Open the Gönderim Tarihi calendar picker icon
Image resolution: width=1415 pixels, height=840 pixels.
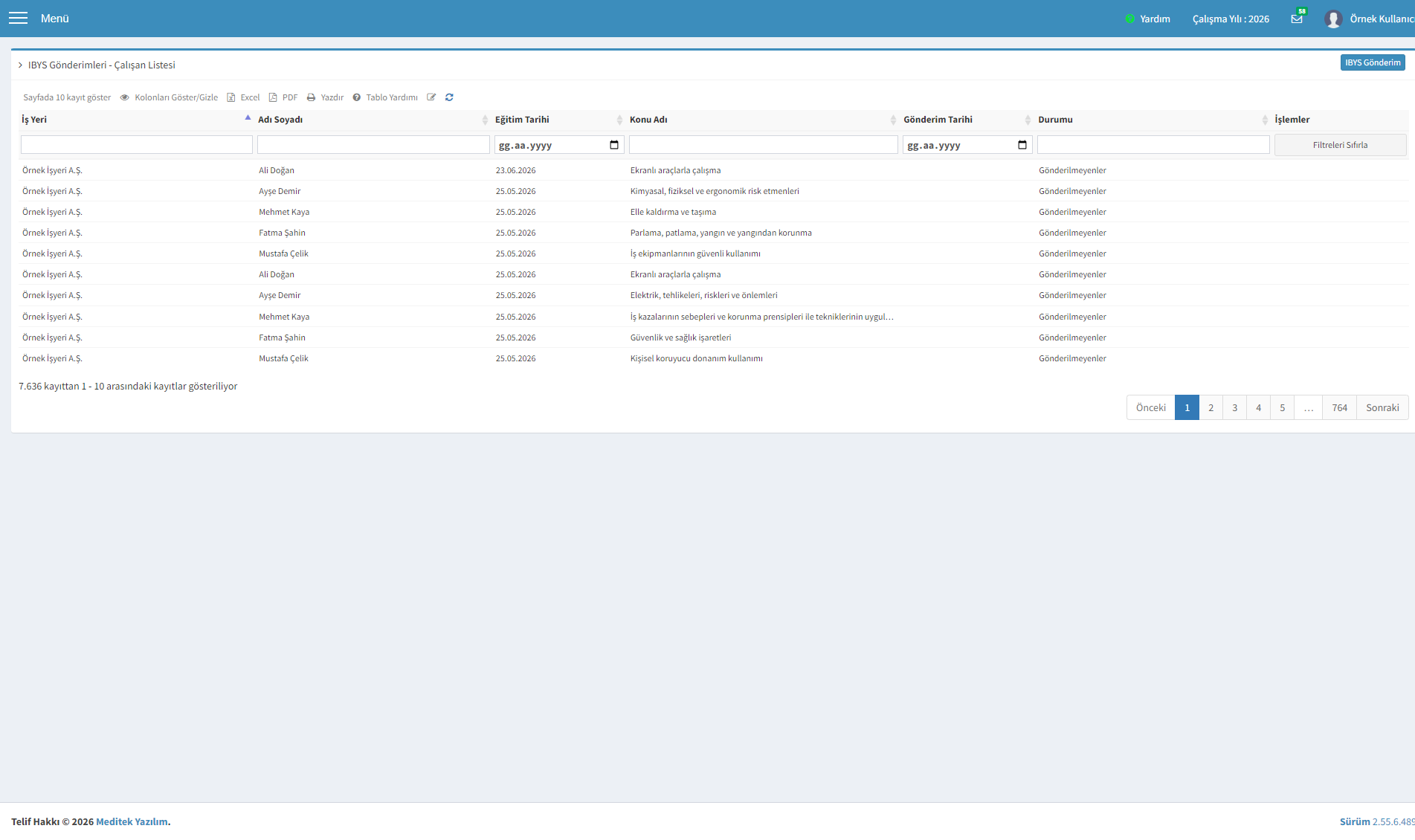click(x=1022, y=145)
